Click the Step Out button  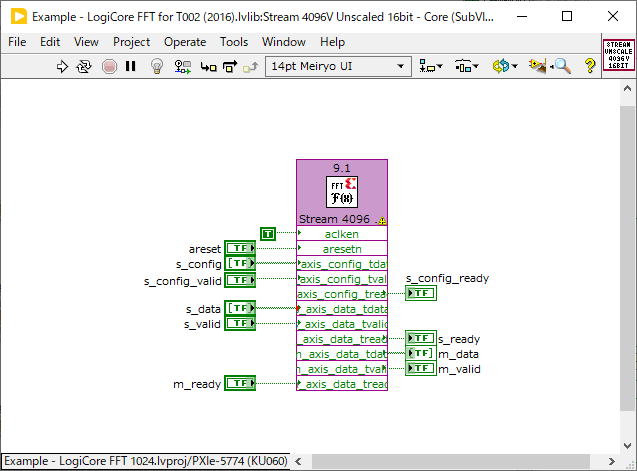pyautogui.click(x=251, y=67)
